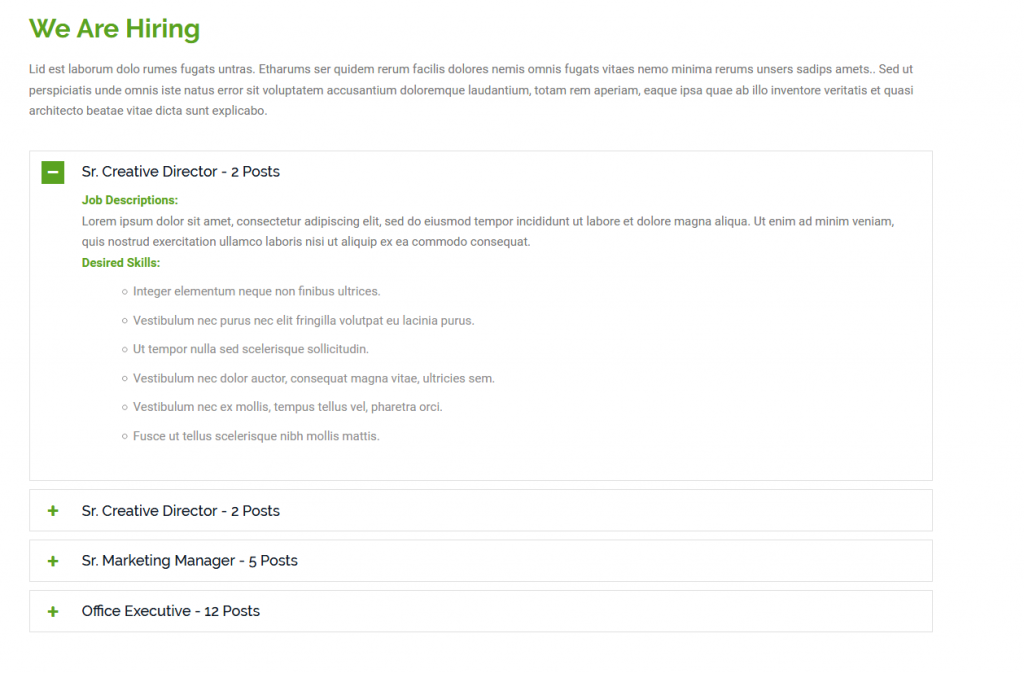Expand 'Sr. Marketing Manager - 5 Posts' section title
The image size is (1024, 673).
point(189,561)
